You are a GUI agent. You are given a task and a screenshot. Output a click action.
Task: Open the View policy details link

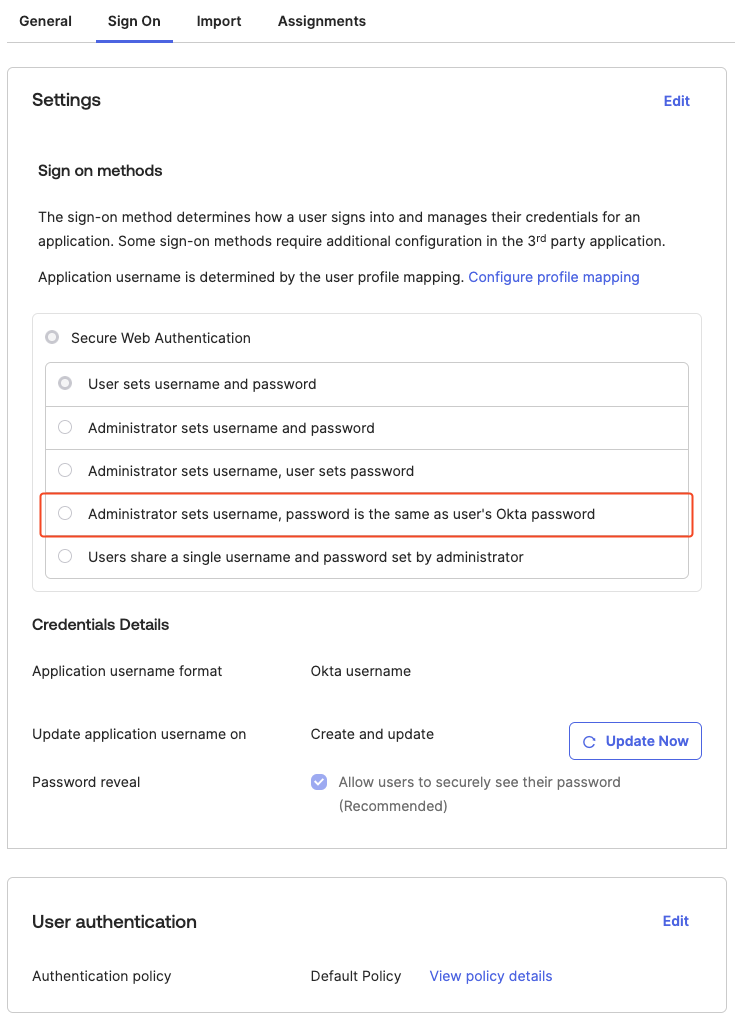pyautogui.click(x=490, y=976)
